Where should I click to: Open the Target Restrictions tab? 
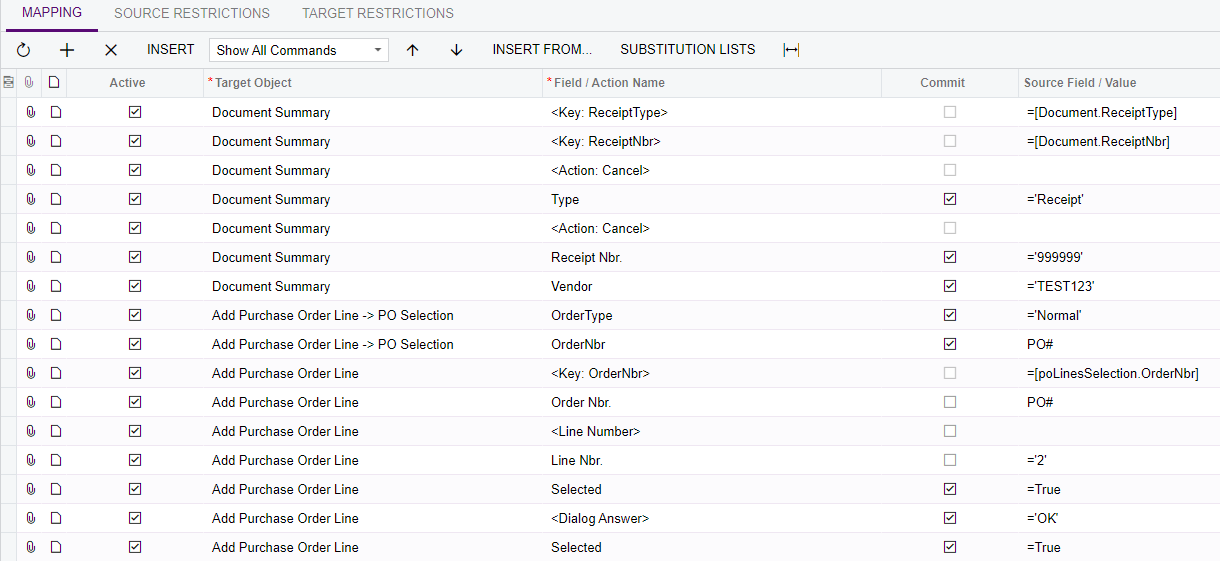point(378,13)
